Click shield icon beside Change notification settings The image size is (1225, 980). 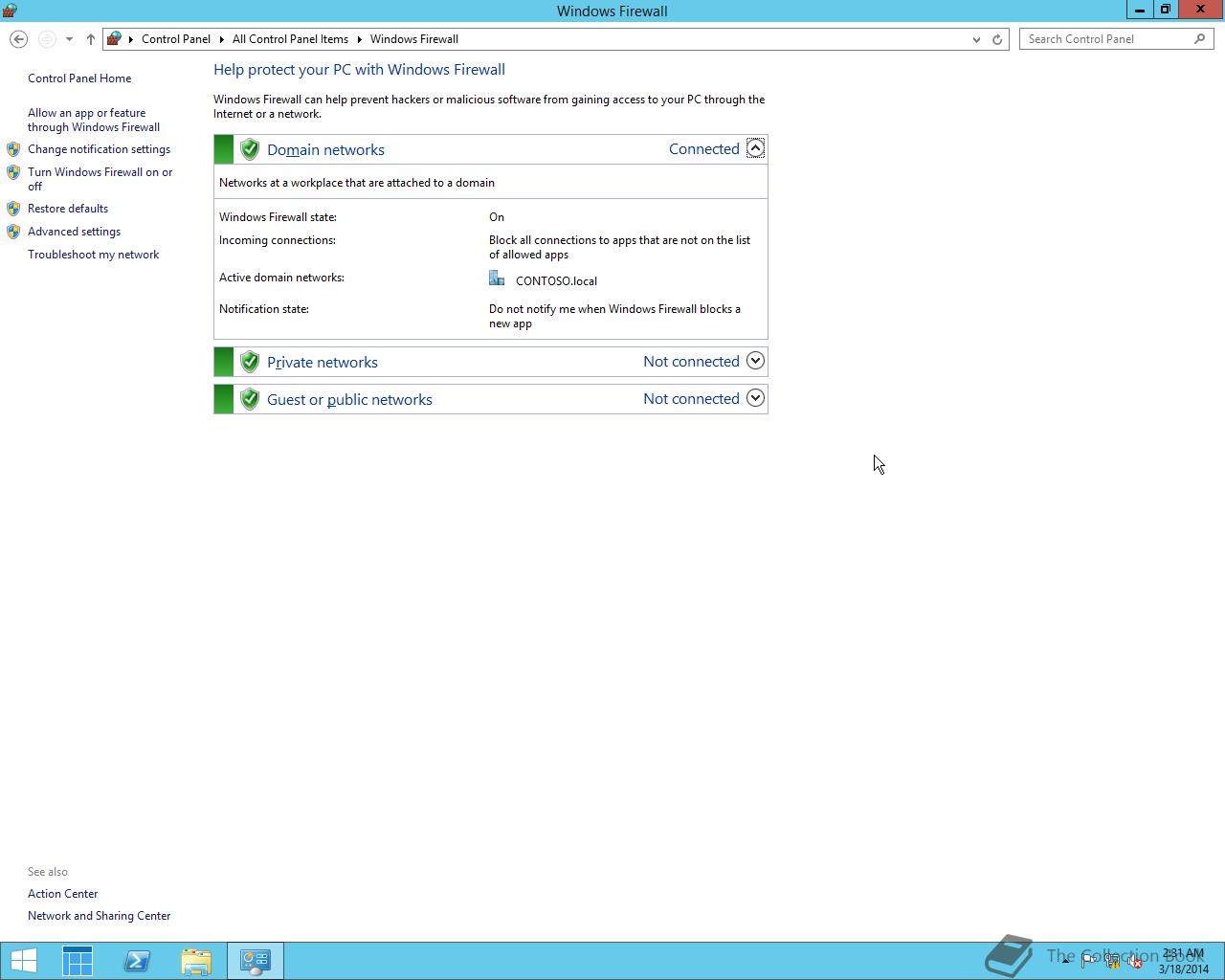(13, 149)
